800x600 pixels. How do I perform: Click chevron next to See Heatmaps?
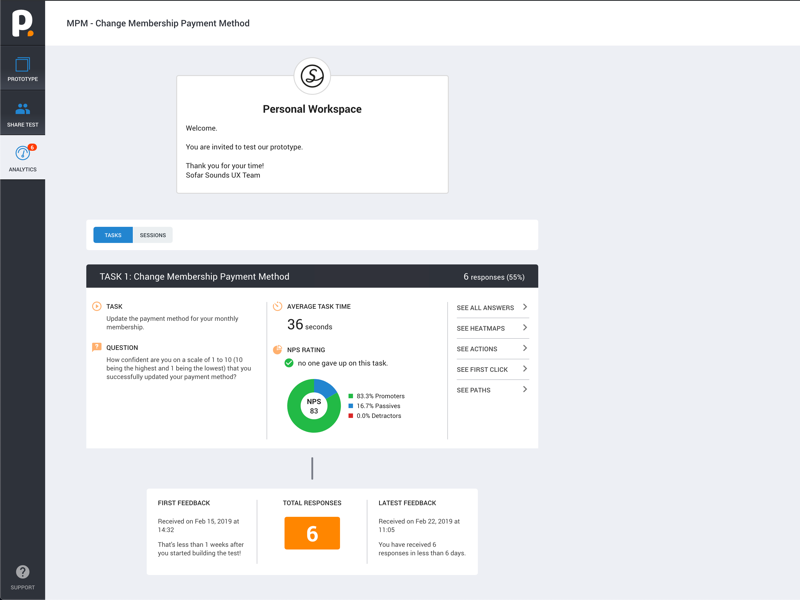click(524, 328)
